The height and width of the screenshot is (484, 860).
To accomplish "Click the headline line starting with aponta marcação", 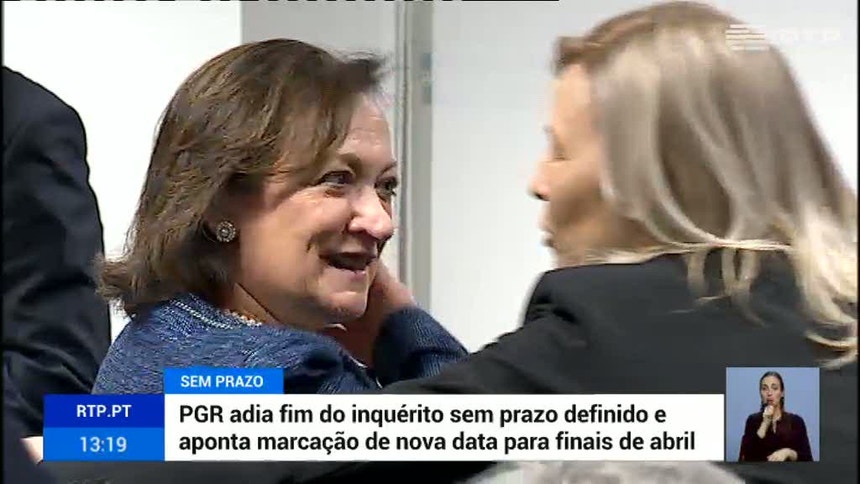I will tap(437, 441).
